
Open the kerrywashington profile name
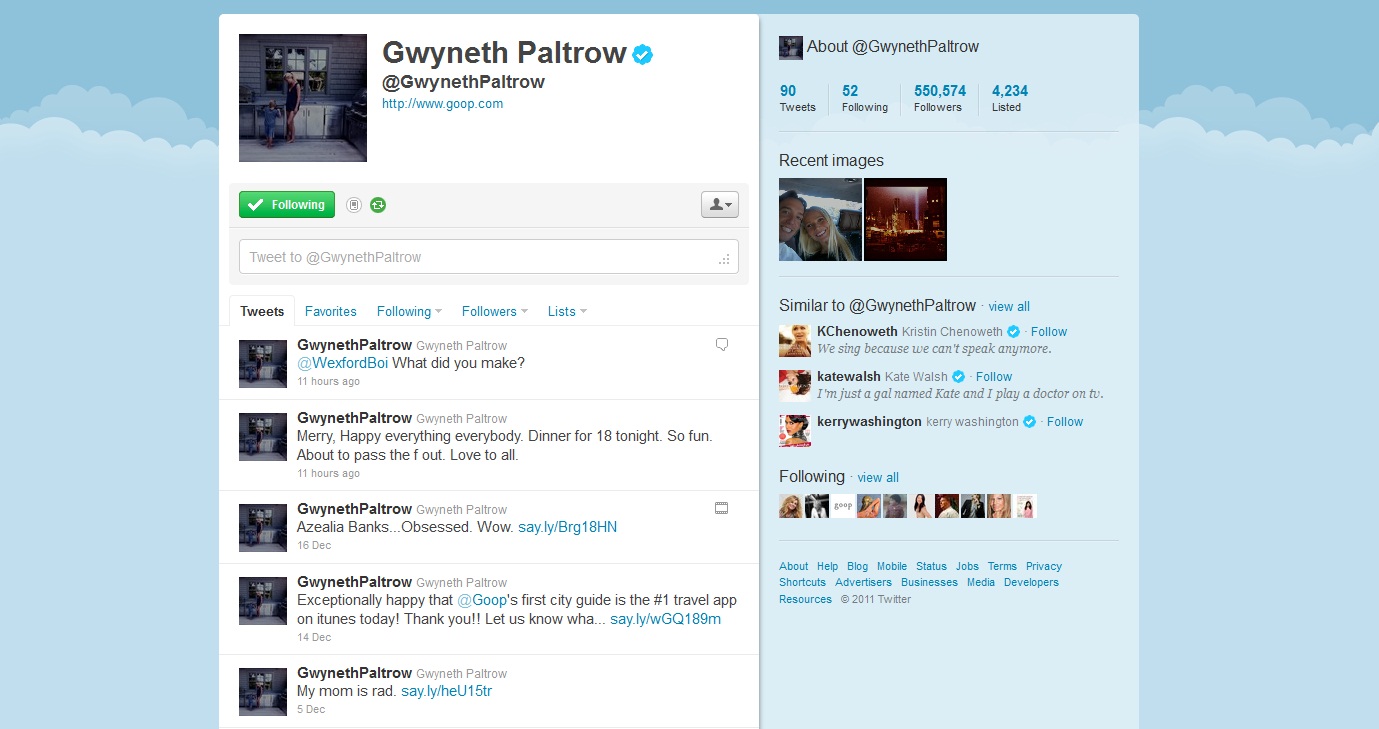[x=869, y=422]
